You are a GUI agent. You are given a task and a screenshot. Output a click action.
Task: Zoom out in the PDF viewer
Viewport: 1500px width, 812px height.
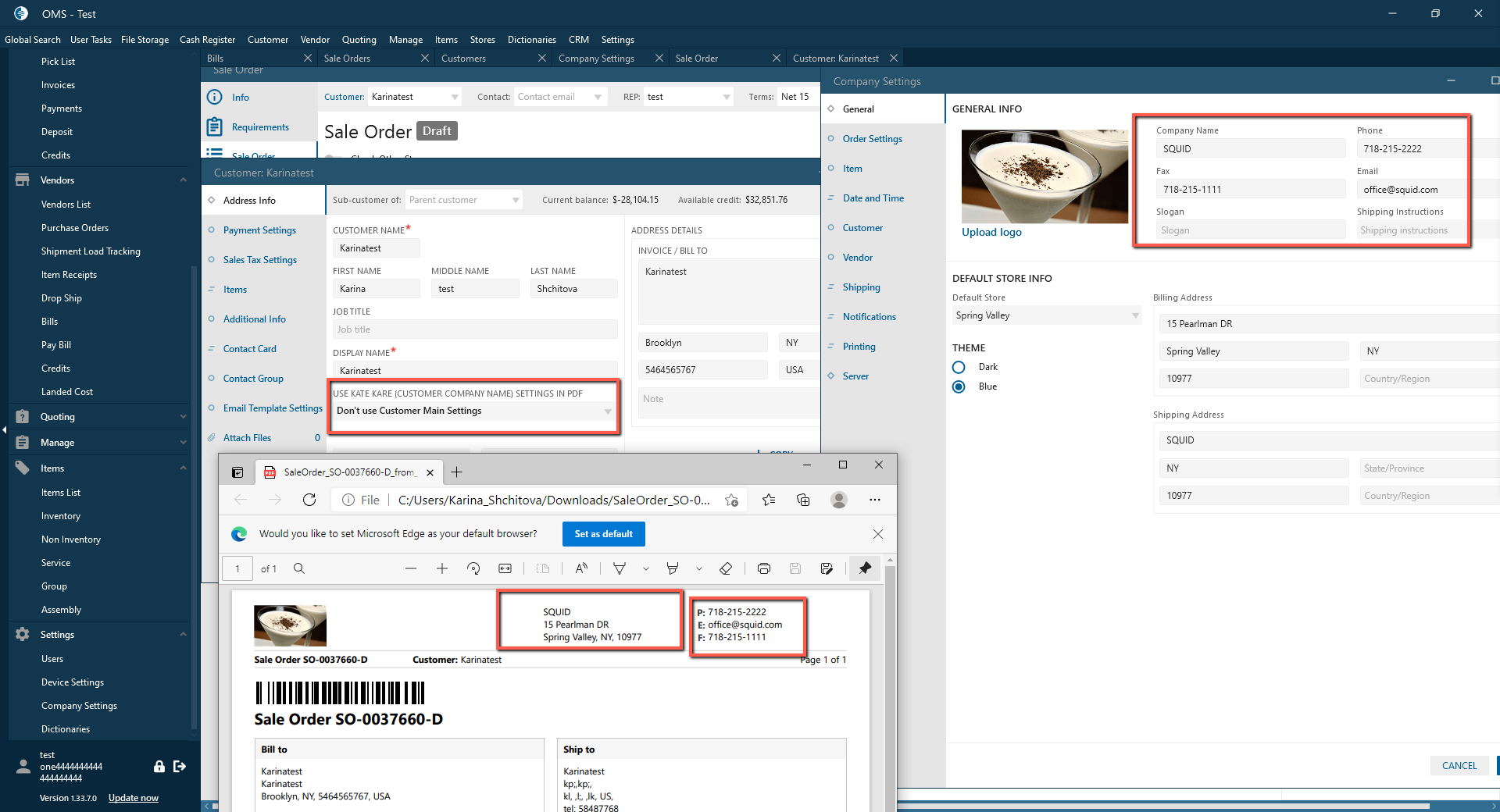411,568
